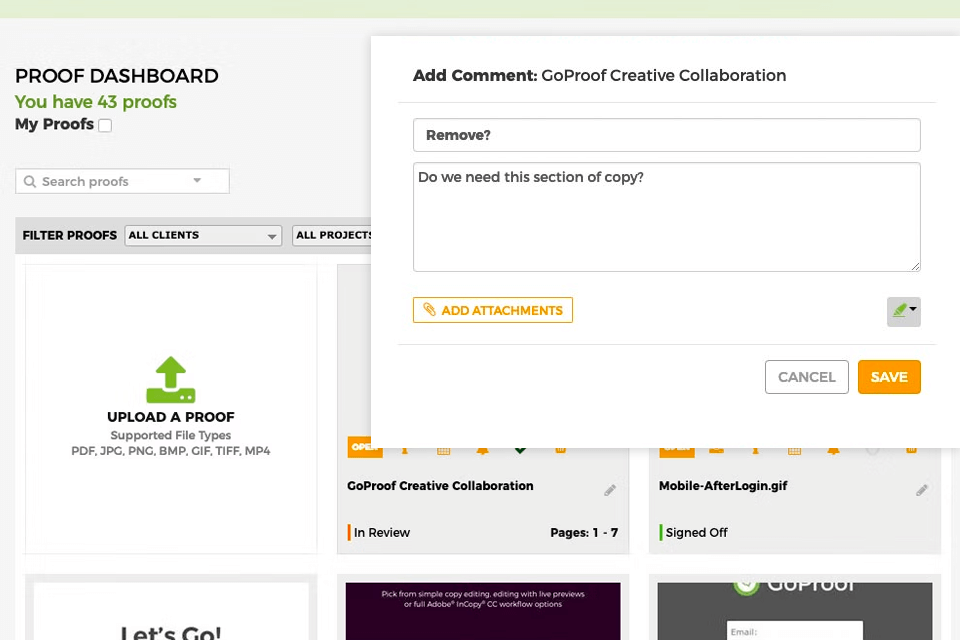The image size is (960, 640).
Task: Open the dark purple copy editing thumbnail
Action: (x=483, y=611)
